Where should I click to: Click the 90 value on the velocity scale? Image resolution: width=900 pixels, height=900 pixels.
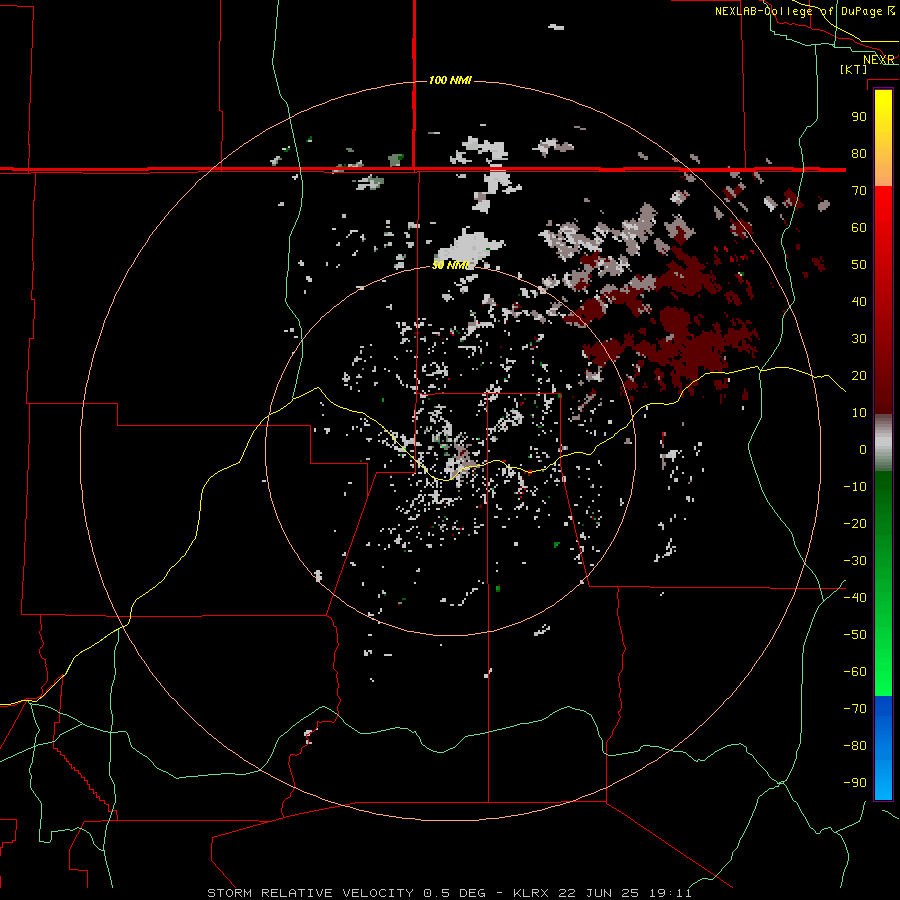point(859,117)
